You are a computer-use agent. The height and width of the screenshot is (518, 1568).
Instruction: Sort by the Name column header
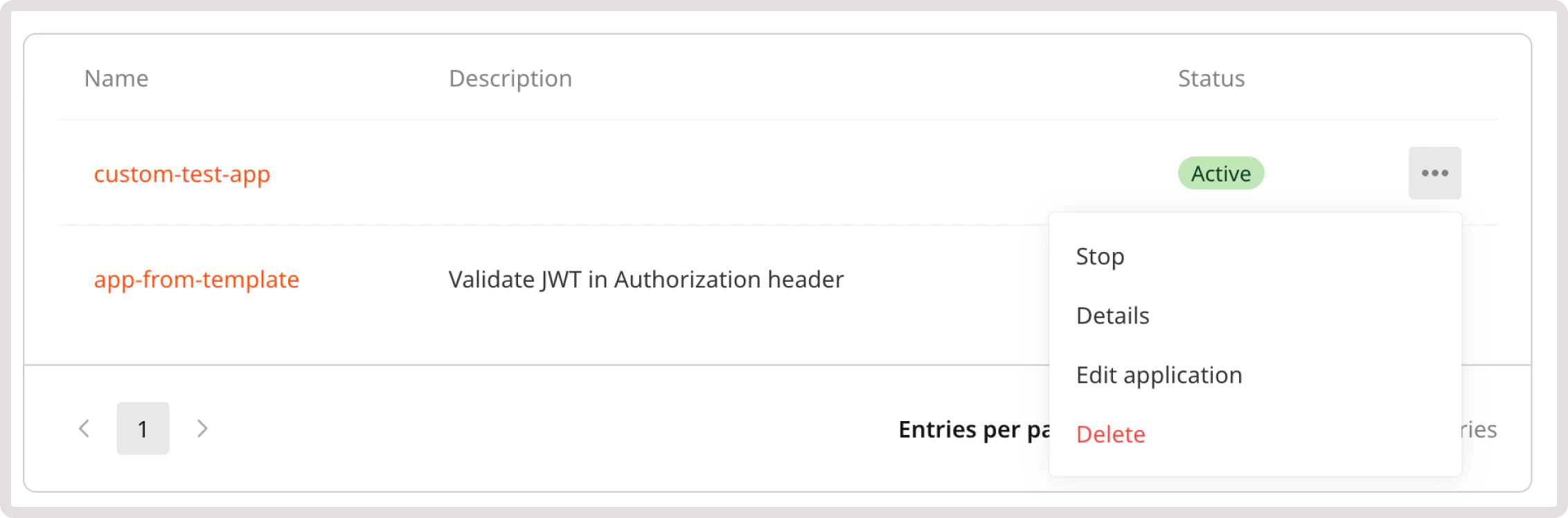[115, 78]
